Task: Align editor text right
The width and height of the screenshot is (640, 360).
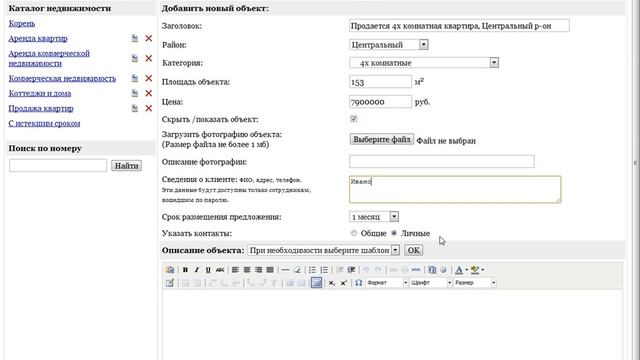Action: pos(258,270)
